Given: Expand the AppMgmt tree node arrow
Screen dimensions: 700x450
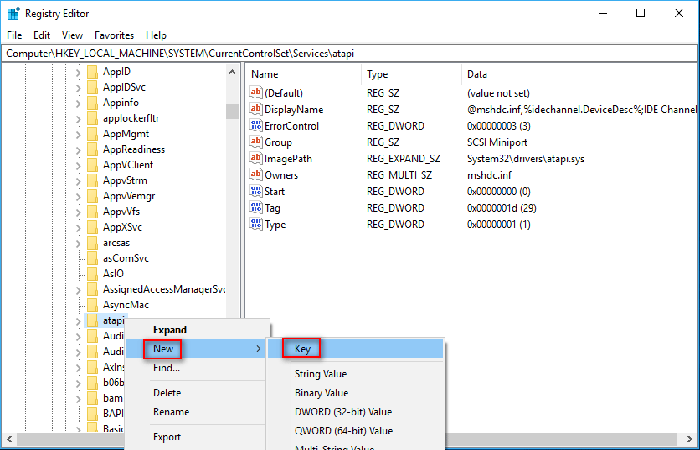Looking at the screenshot, I should pyautogui.click(x=78, y=134).
